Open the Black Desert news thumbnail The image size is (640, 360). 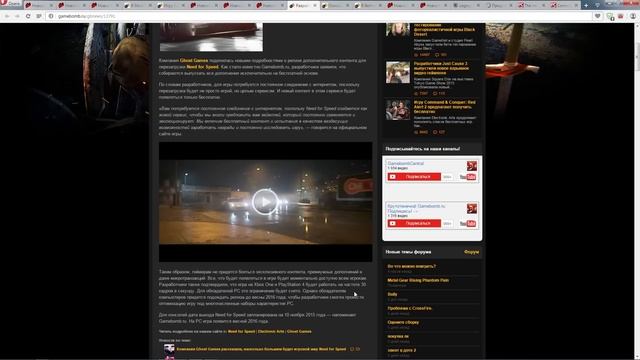398,29
